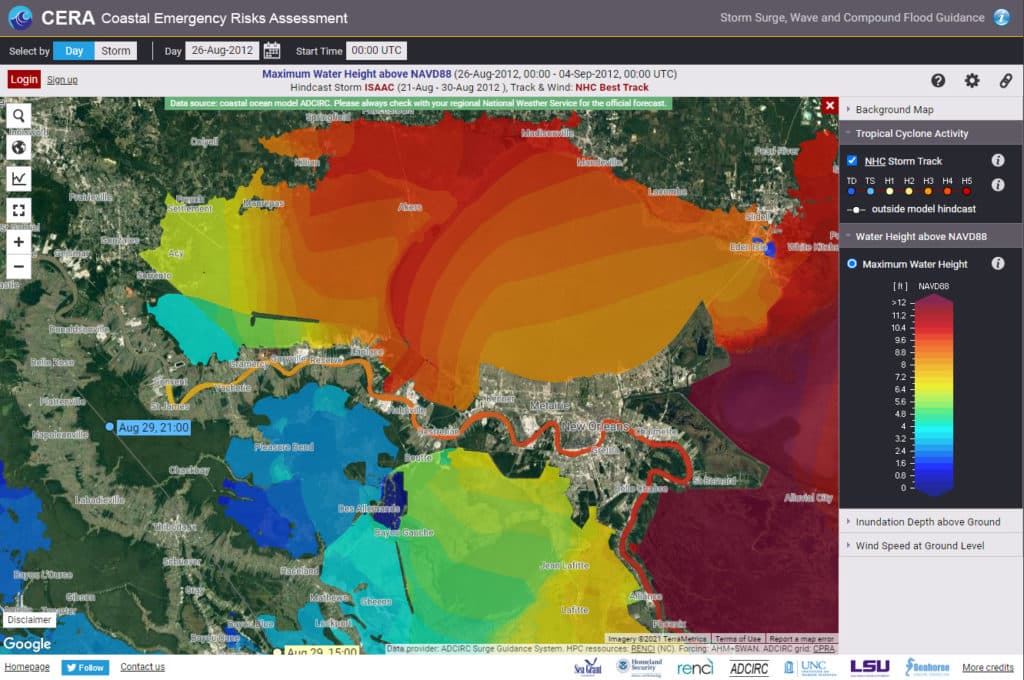
Task: Click the fullscreen extent icon
Action: (x=19, y=209)
